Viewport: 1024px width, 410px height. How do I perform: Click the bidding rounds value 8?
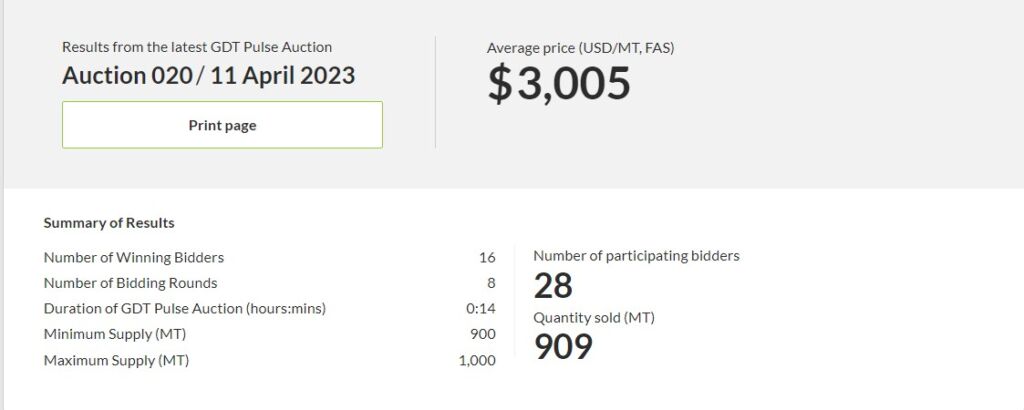coord(491,283)
